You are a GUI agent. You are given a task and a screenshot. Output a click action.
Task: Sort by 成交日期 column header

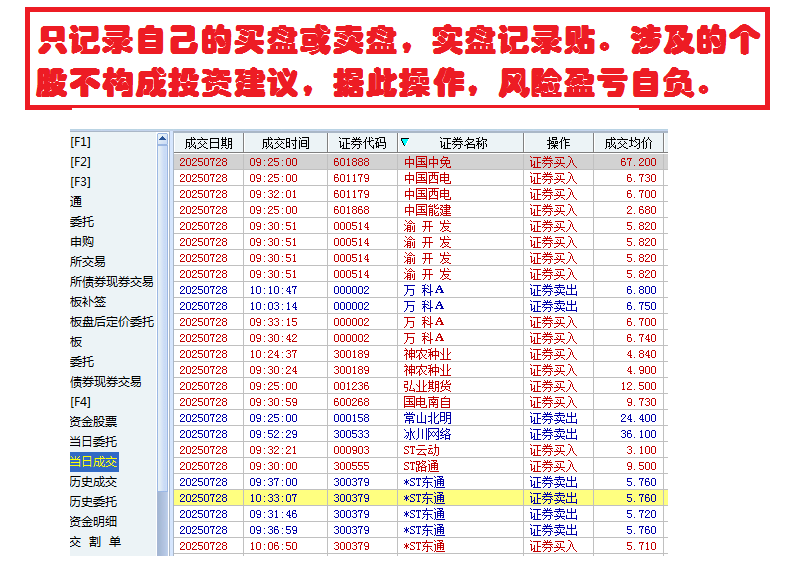tap(208, 143)
